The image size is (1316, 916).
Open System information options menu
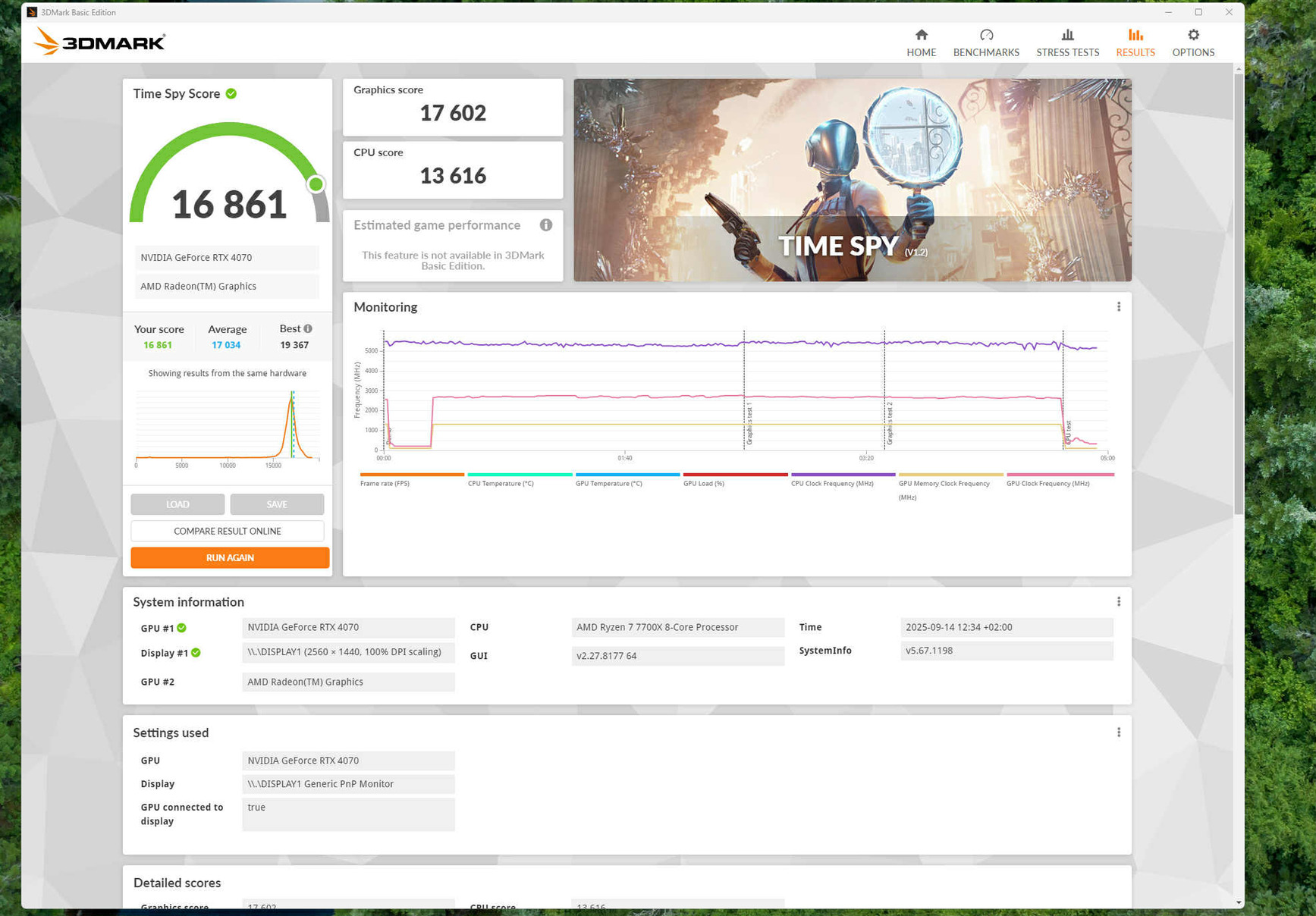pyautogui.click(x=1118, y=601)
